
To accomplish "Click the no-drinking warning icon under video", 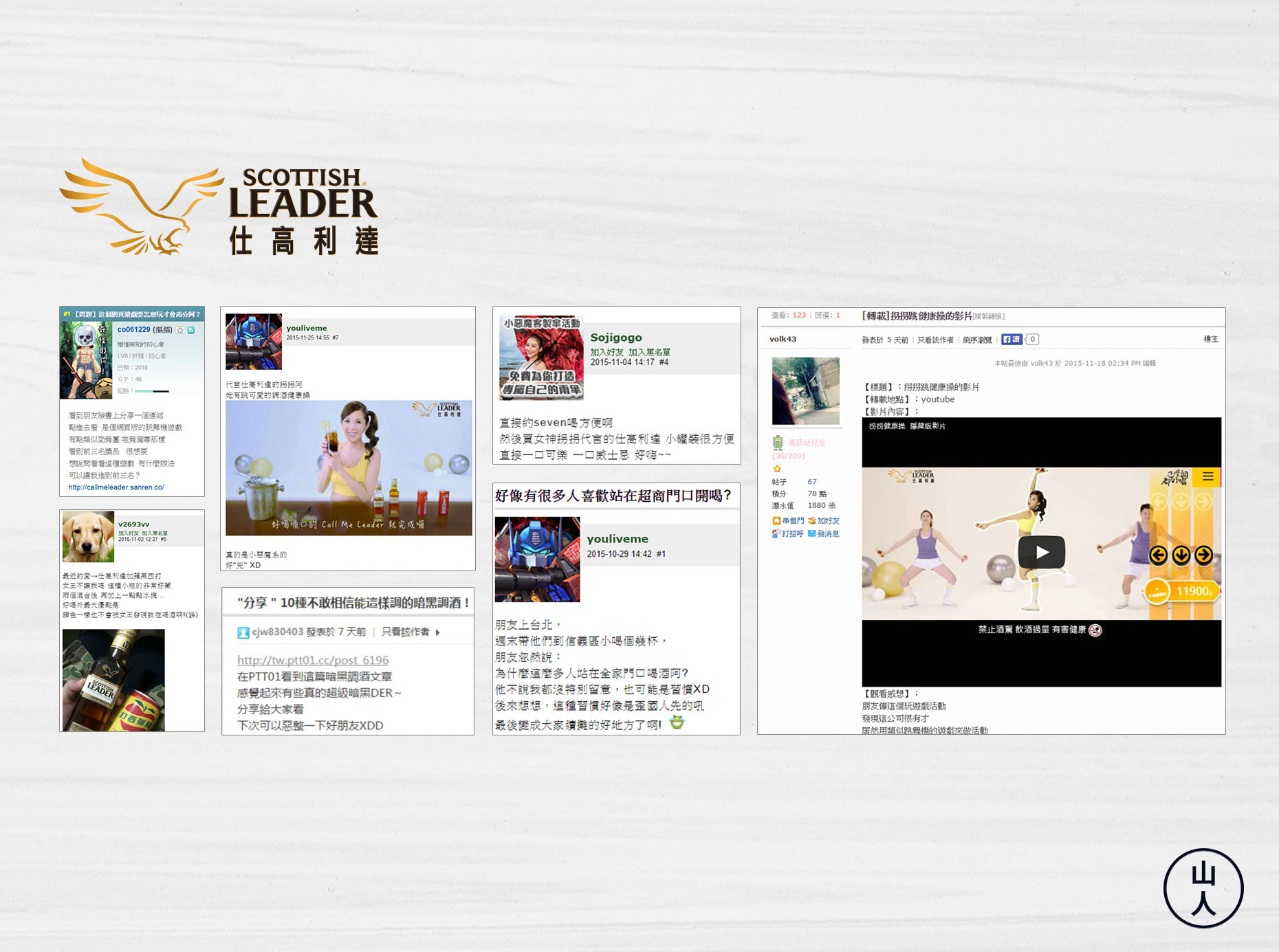I will (1095, 630).
